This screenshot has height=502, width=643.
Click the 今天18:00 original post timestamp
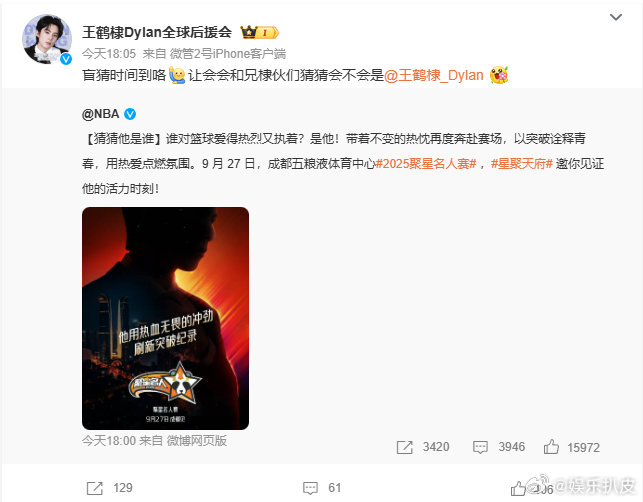(109, 441)
